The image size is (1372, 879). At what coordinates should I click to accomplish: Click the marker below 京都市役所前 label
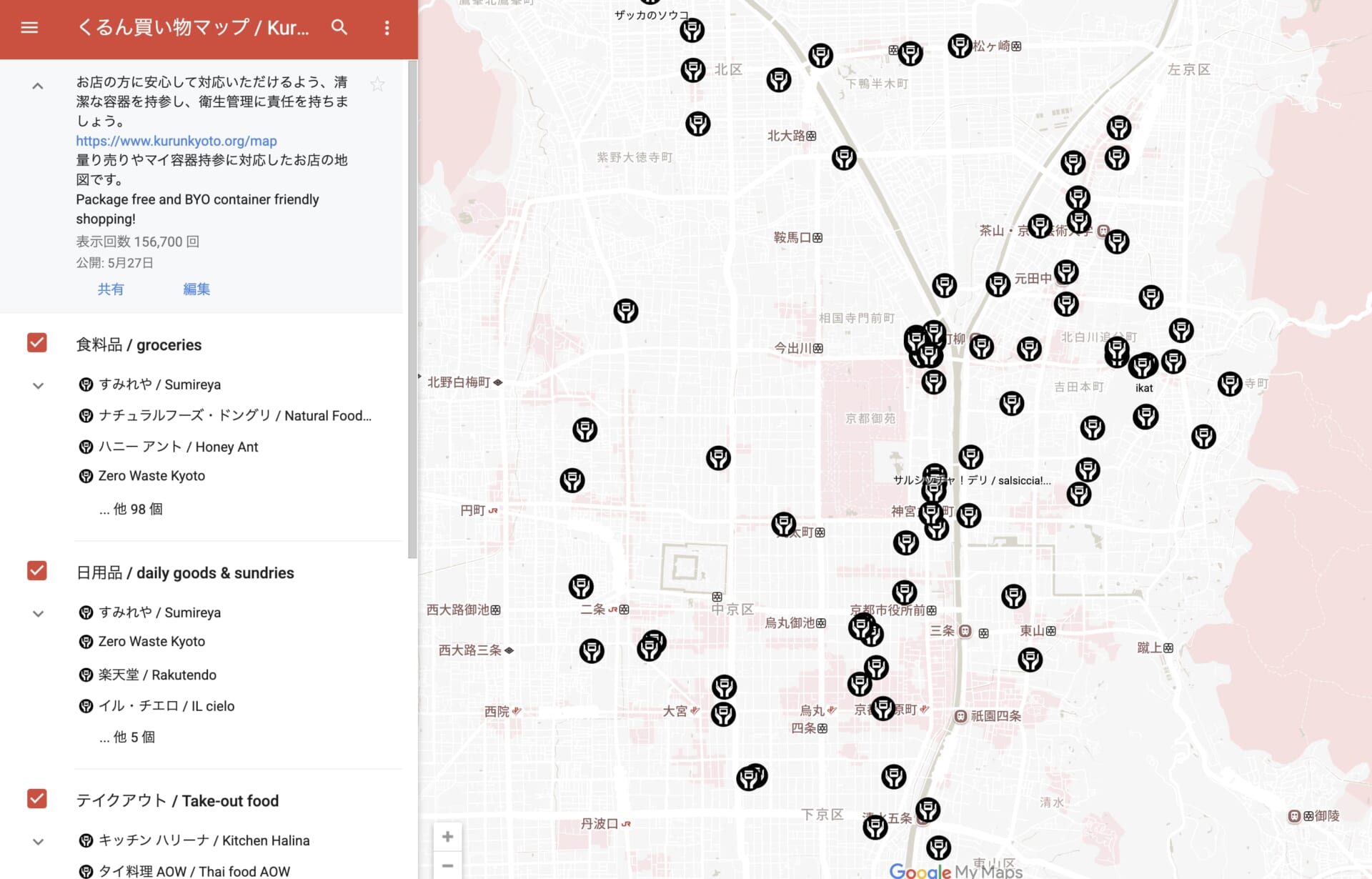861,627
